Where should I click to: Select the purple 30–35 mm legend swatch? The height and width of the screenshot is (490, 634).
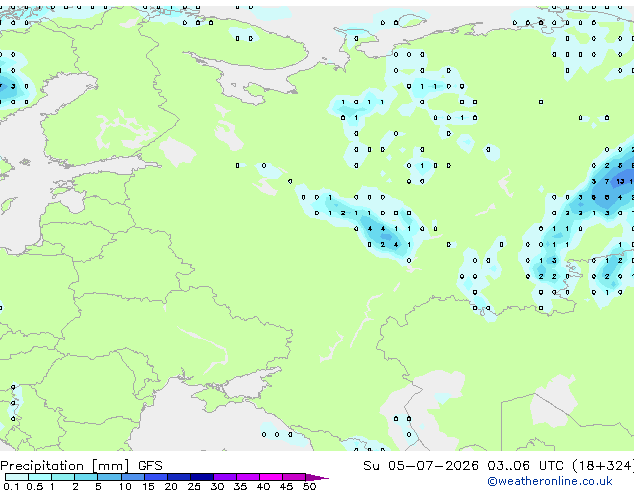(225, 477)
